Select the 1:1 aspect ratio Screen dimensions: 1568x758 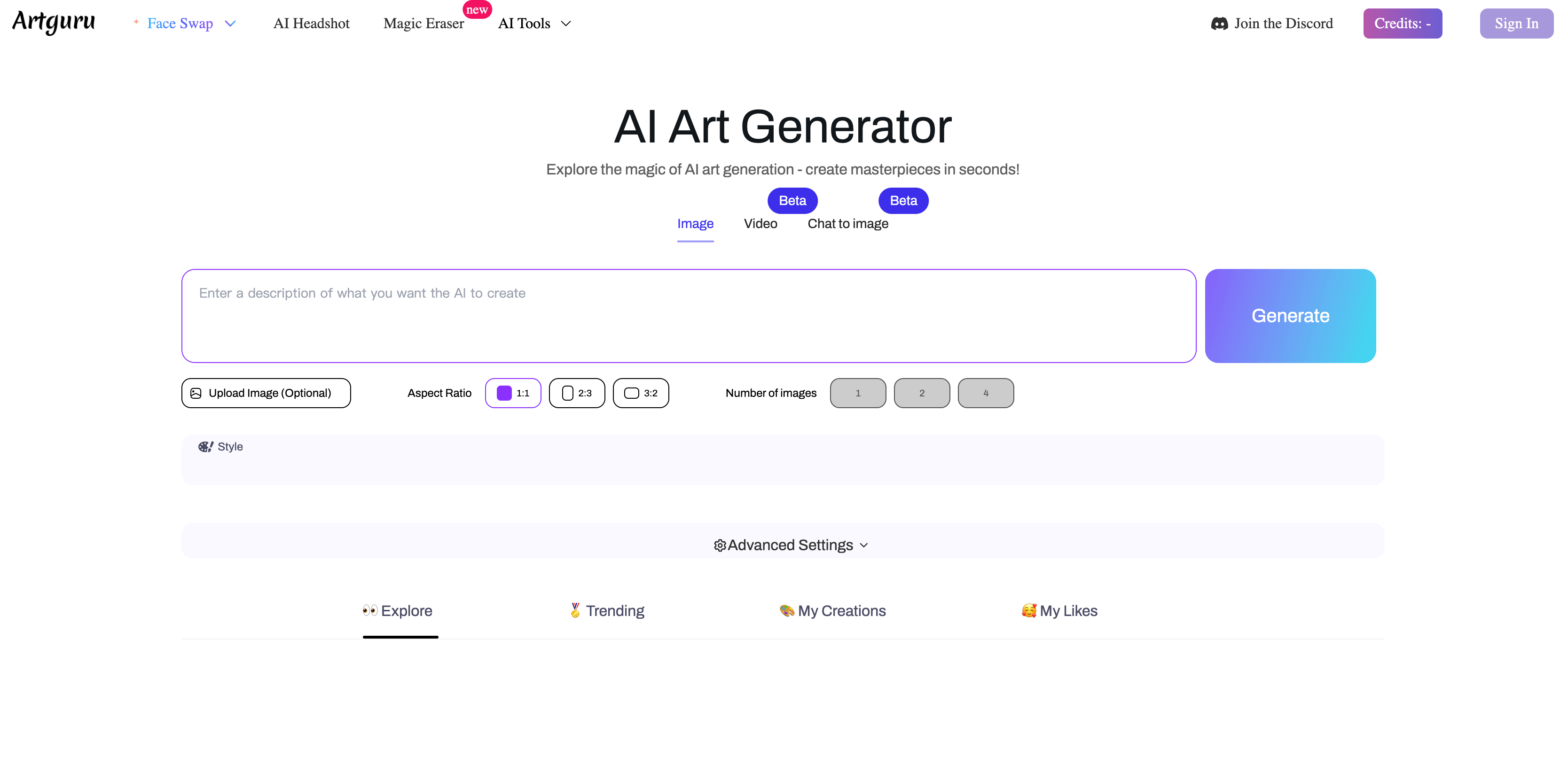click(513, 393)
